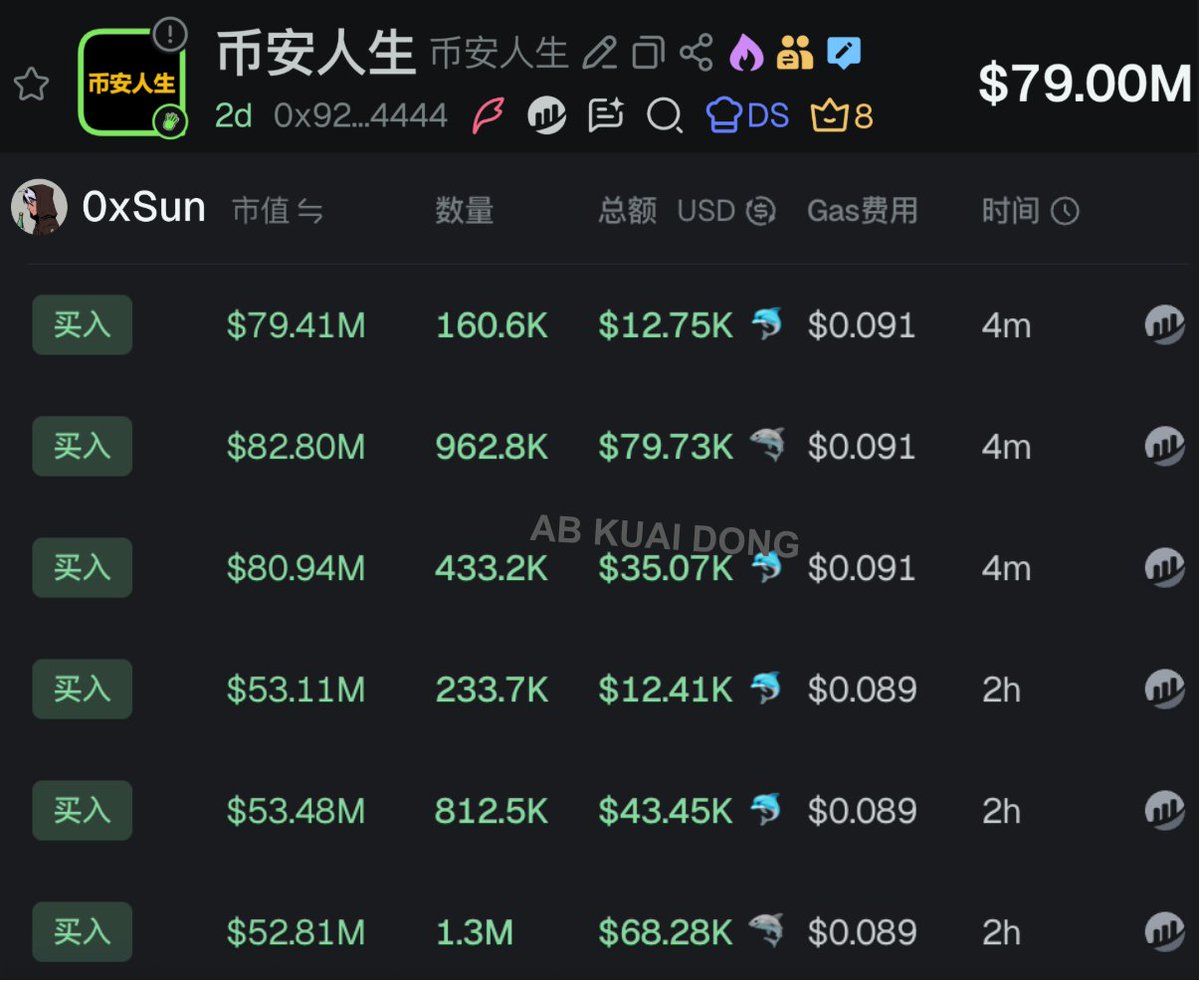Click the pink feather icon

[x=488, y=116]
